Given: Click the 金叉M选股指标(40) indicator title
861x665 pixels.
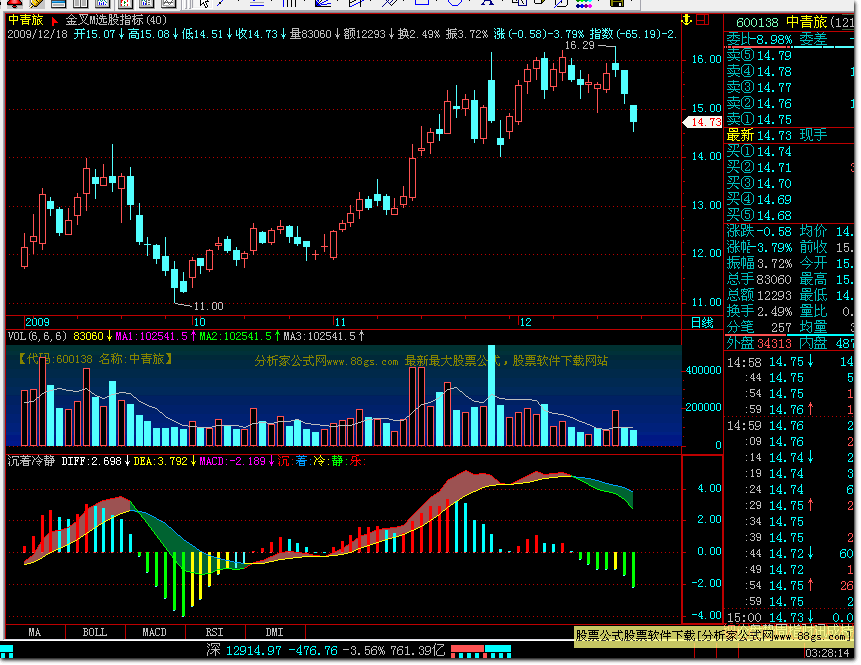Looking at the screenshot, I should click(116, 20).
